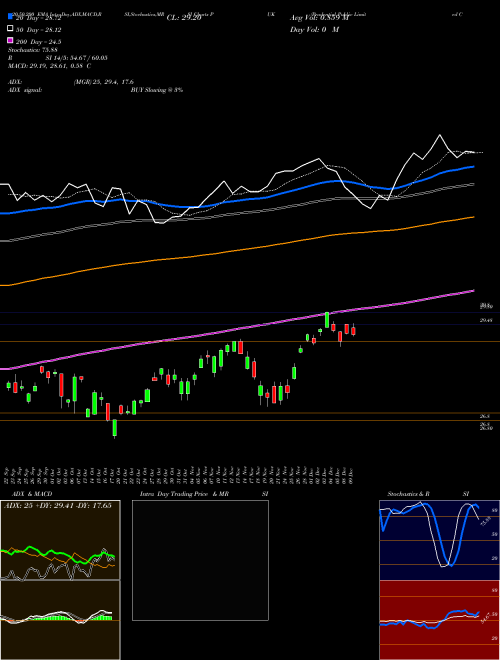The height and width of the screenshot is (660, 500).
Task: Select the 'Stochastics: 73.88' reading
Action: click(32, 50)
